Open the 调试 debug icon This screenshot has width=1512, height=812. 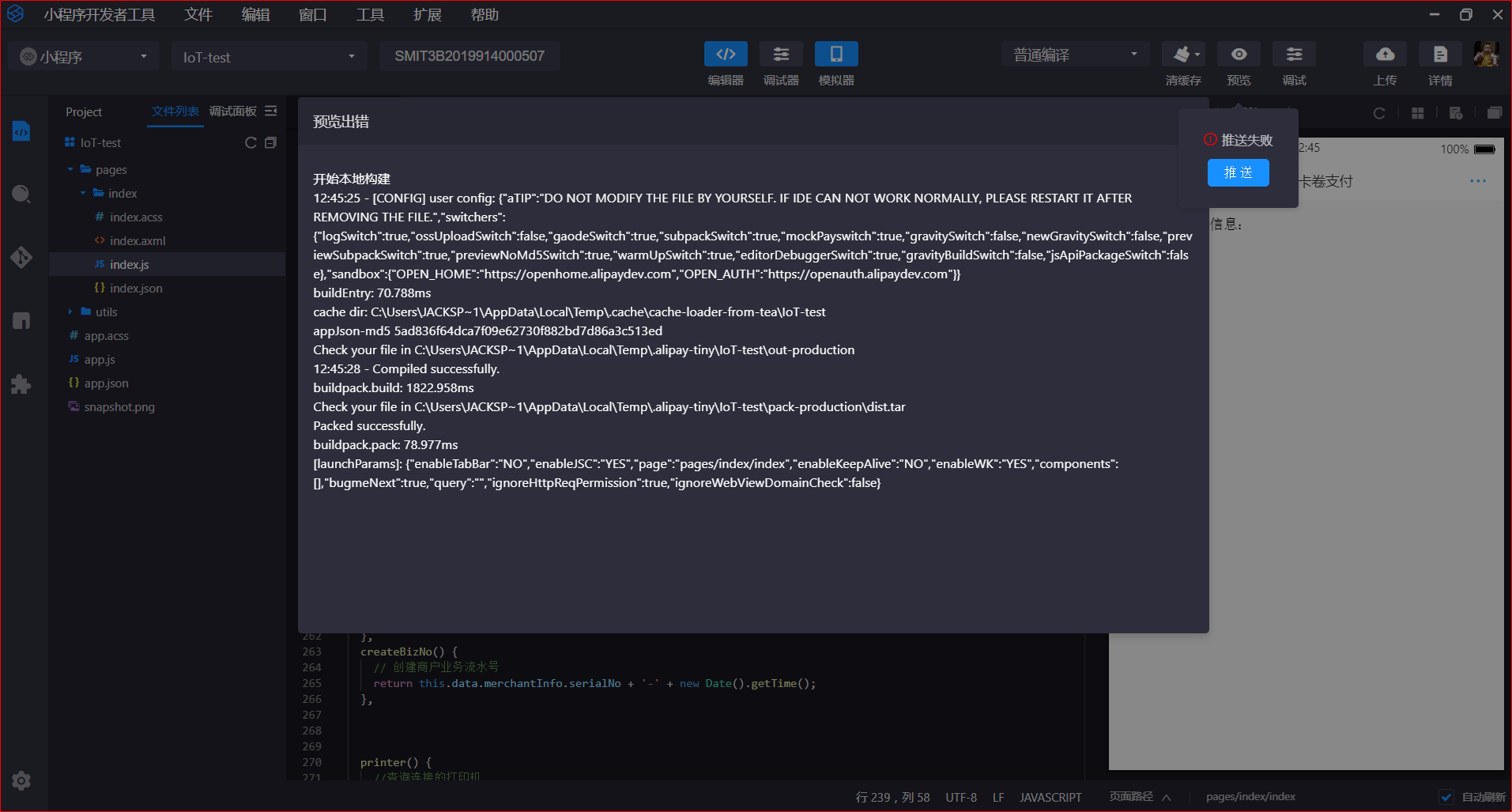pyautogui.click(x=1294, y=54)
